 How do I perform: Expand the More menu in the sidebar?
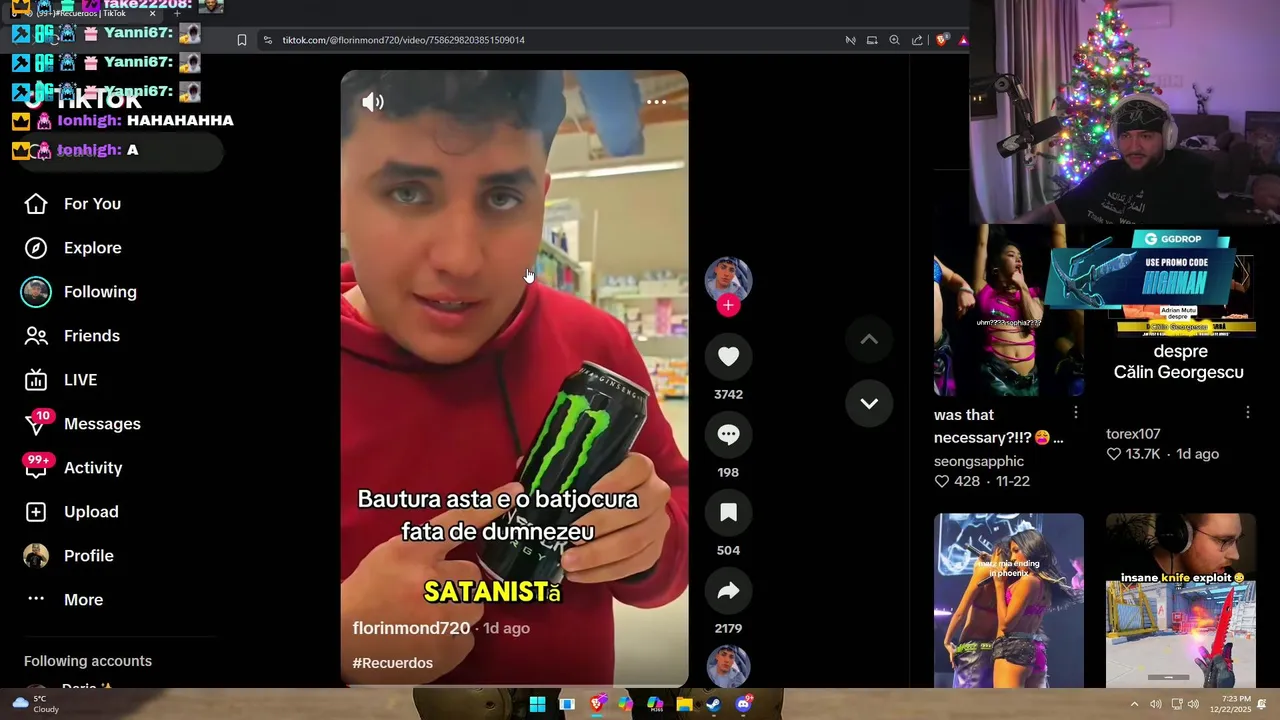(83, 600)
